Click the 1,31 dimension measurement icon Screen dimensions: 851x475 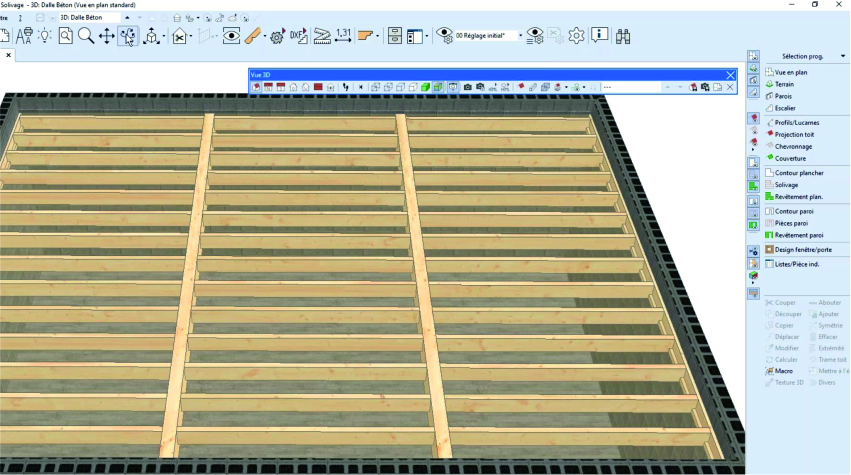[343, 36]
